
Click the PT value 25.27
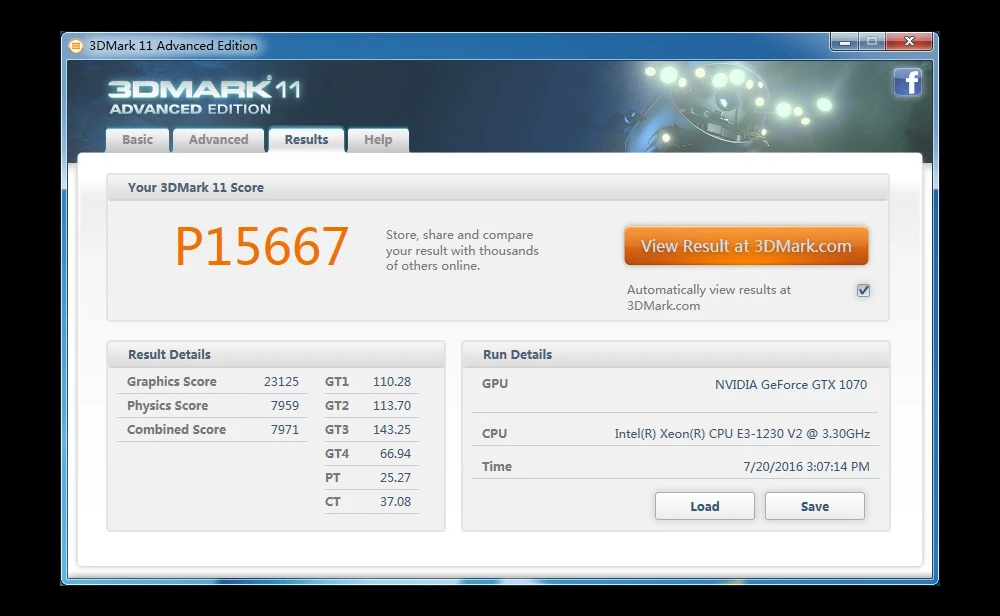point(395,478)
